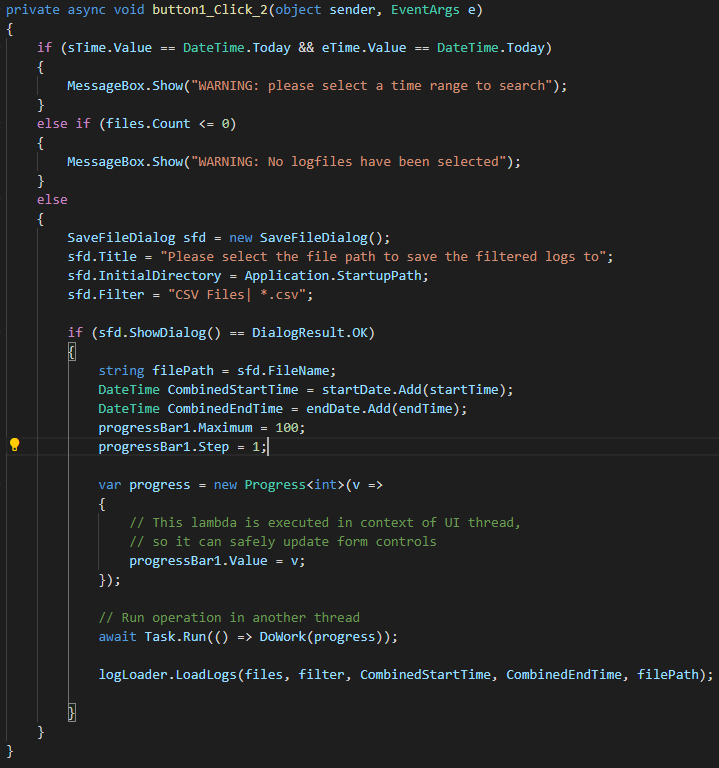
Task: Click string "Please select the file path to save..."
Action: tap(383, 257)
